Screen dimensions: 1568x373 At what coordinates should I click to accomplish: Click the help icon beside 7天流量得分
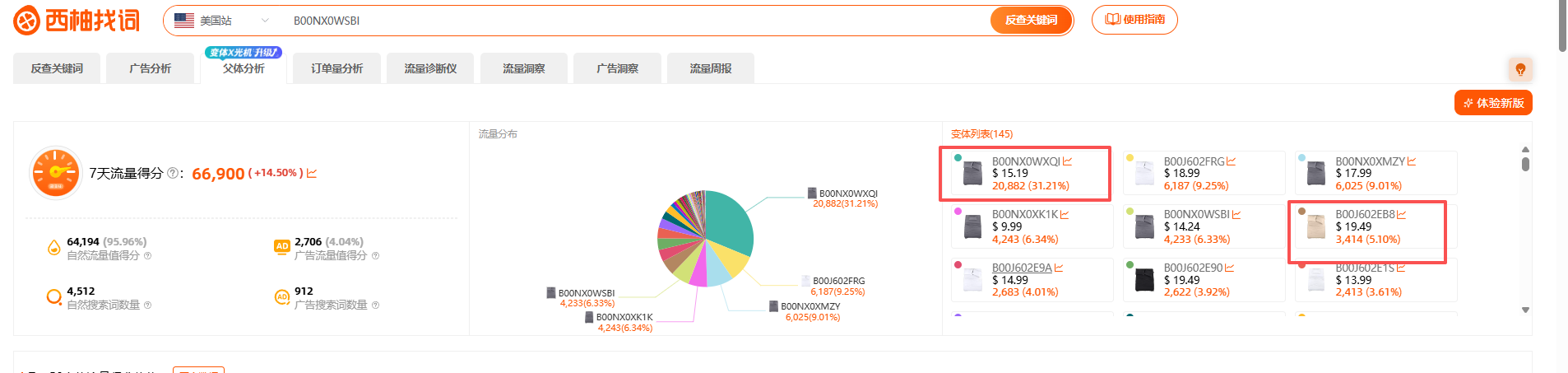[173, 173]
